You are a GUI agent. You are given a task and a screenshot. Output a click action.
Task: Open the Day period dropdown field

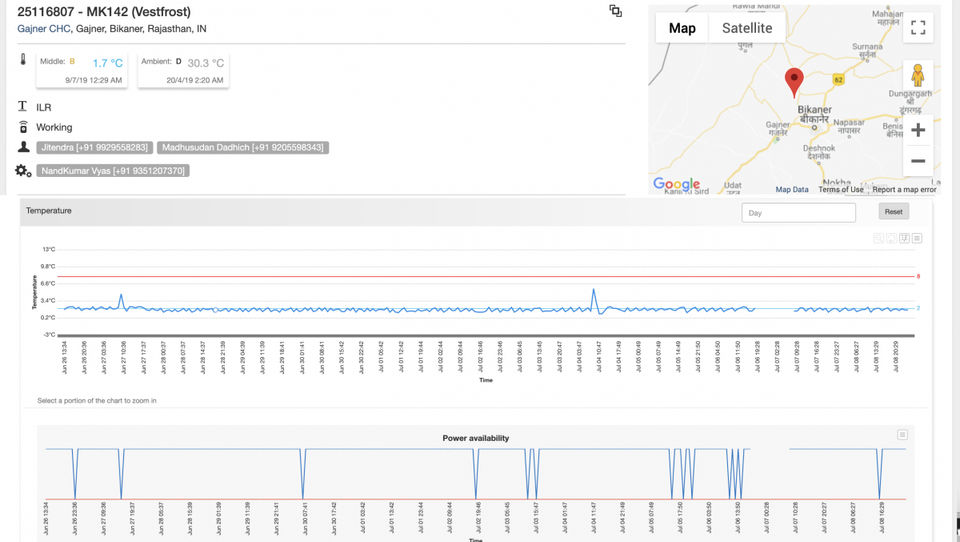point(798,213)
